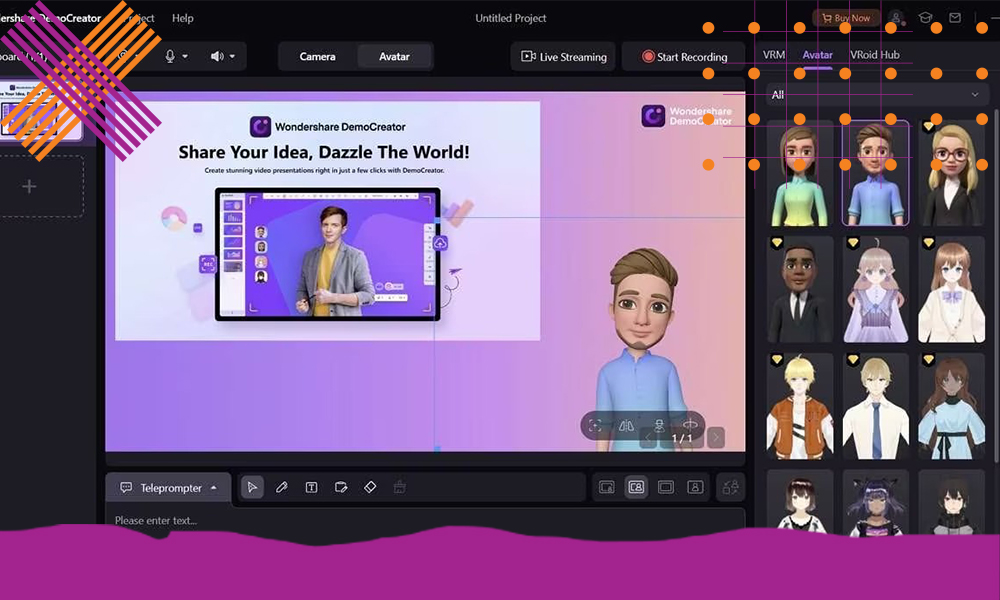Open the mail messages icon
This screenshot has width=1000, height=600.
coord(955,18)
